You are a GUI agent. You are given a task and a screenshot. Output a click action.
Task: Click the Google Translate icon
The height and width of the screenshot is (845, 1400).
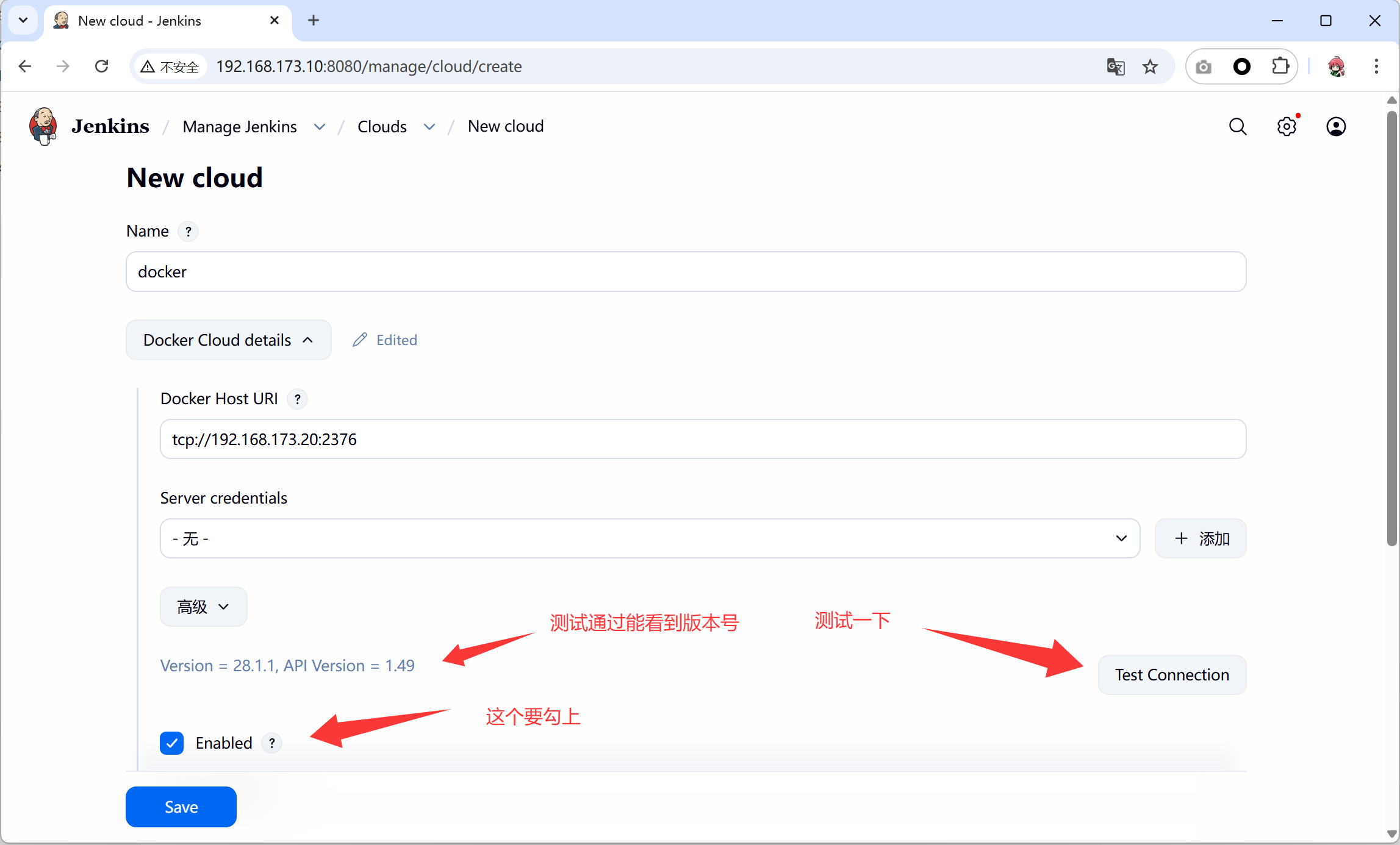pyautogui.click(x=1115, y=66)
